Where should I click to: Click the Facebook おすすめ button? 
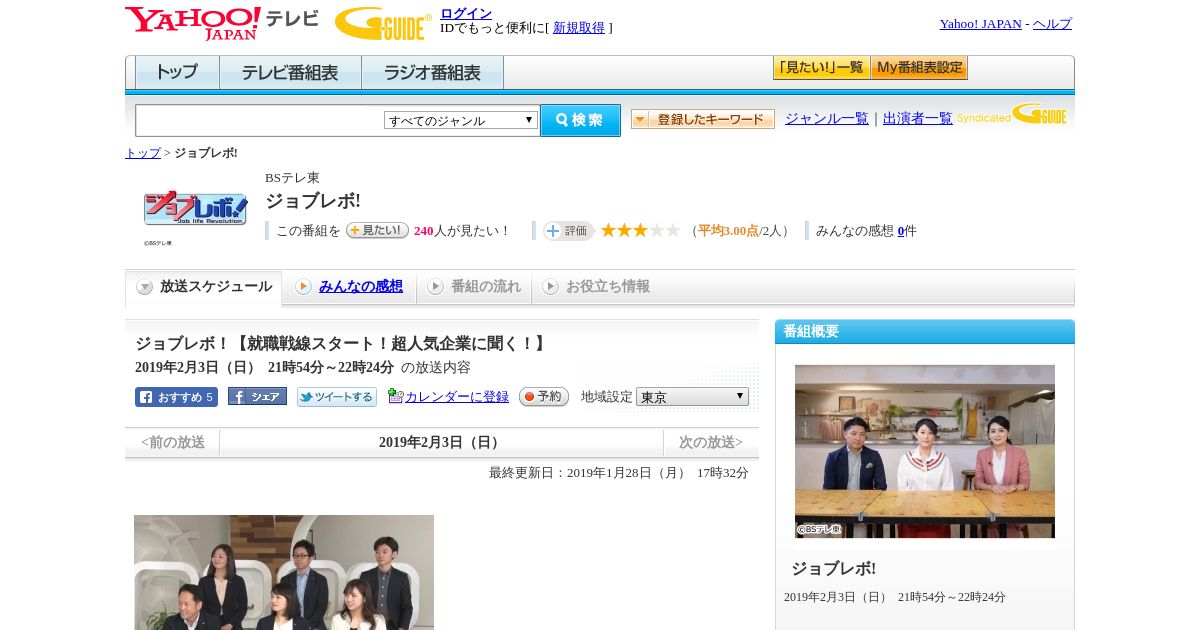point(176,397)
